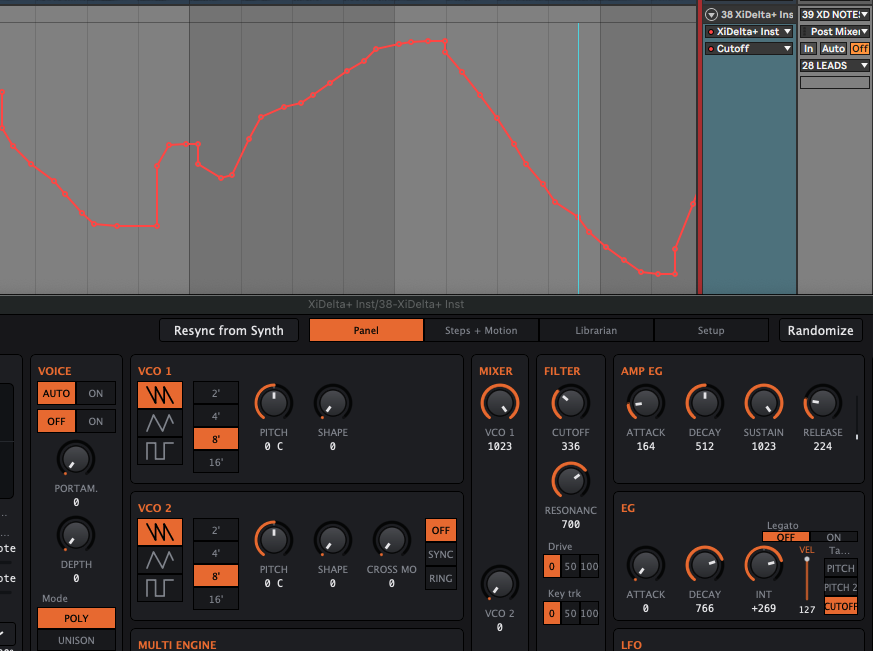The height and width of the screenshot is (651, 873).
Task: Select POLY voice mode
Action: pos(76,618)
